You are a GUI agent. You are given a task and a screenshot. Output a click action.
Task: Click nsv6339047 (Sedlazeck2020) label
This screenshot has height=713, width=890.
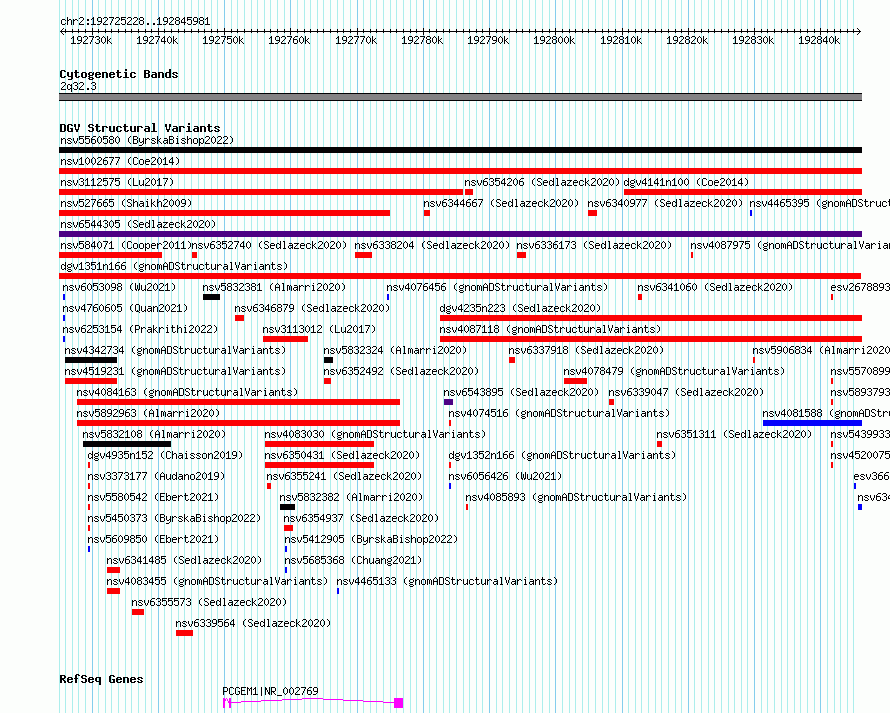click(x=686, y=392)
